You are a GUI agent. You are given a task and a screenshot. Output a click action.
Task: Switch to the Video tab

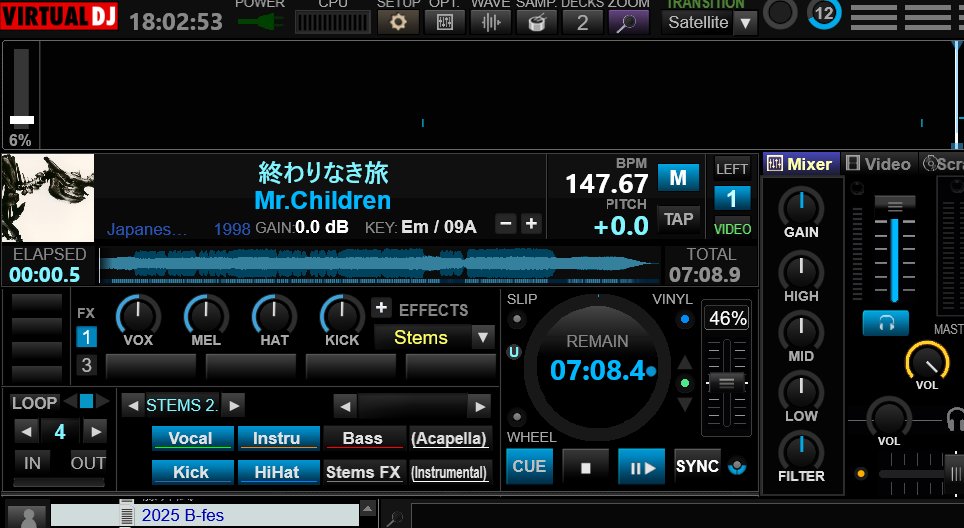[879, 164]
